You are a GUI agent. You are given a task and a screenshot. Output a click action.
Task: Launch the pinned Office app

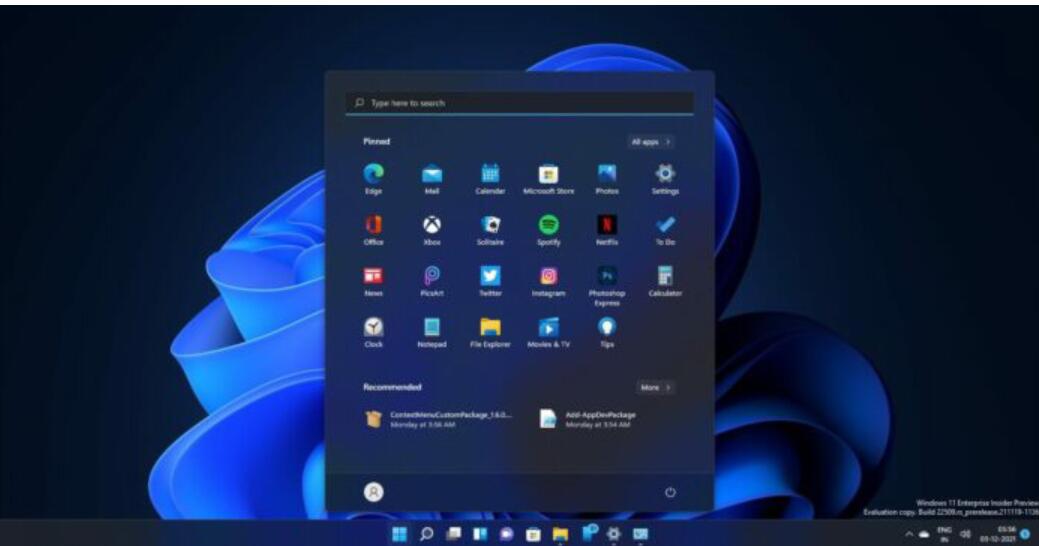(x=374, y=230)
